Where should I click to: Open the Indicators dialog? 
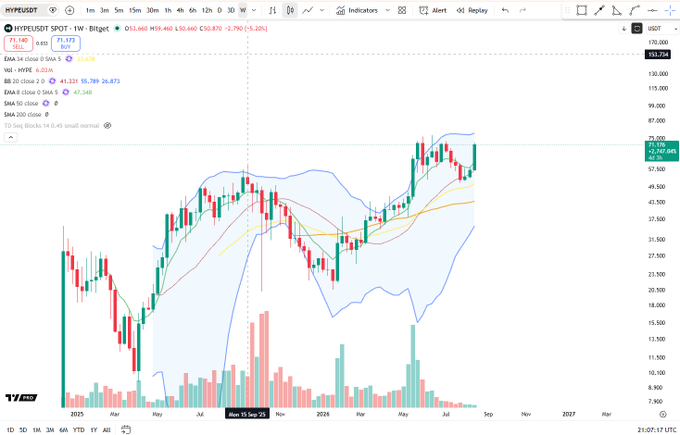coord(356,10)
